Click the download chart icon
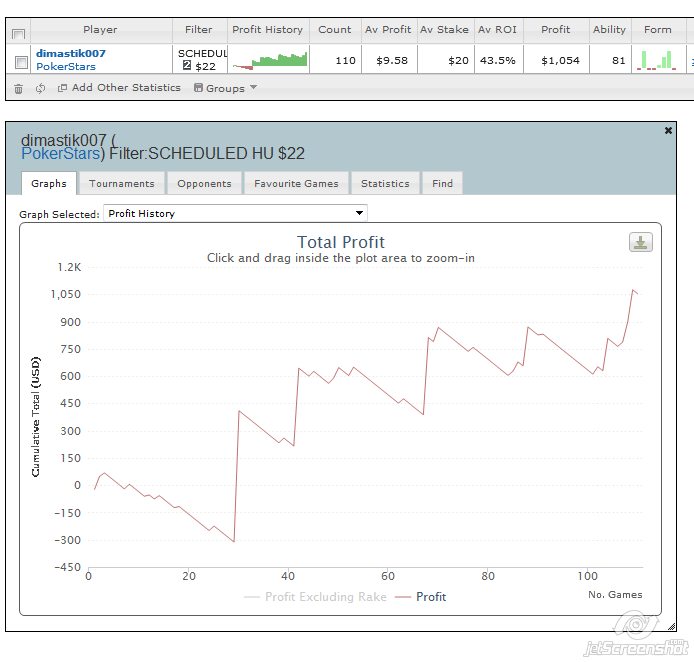The width and height of the screenshot is (694, 662). (x=640, y=243)
